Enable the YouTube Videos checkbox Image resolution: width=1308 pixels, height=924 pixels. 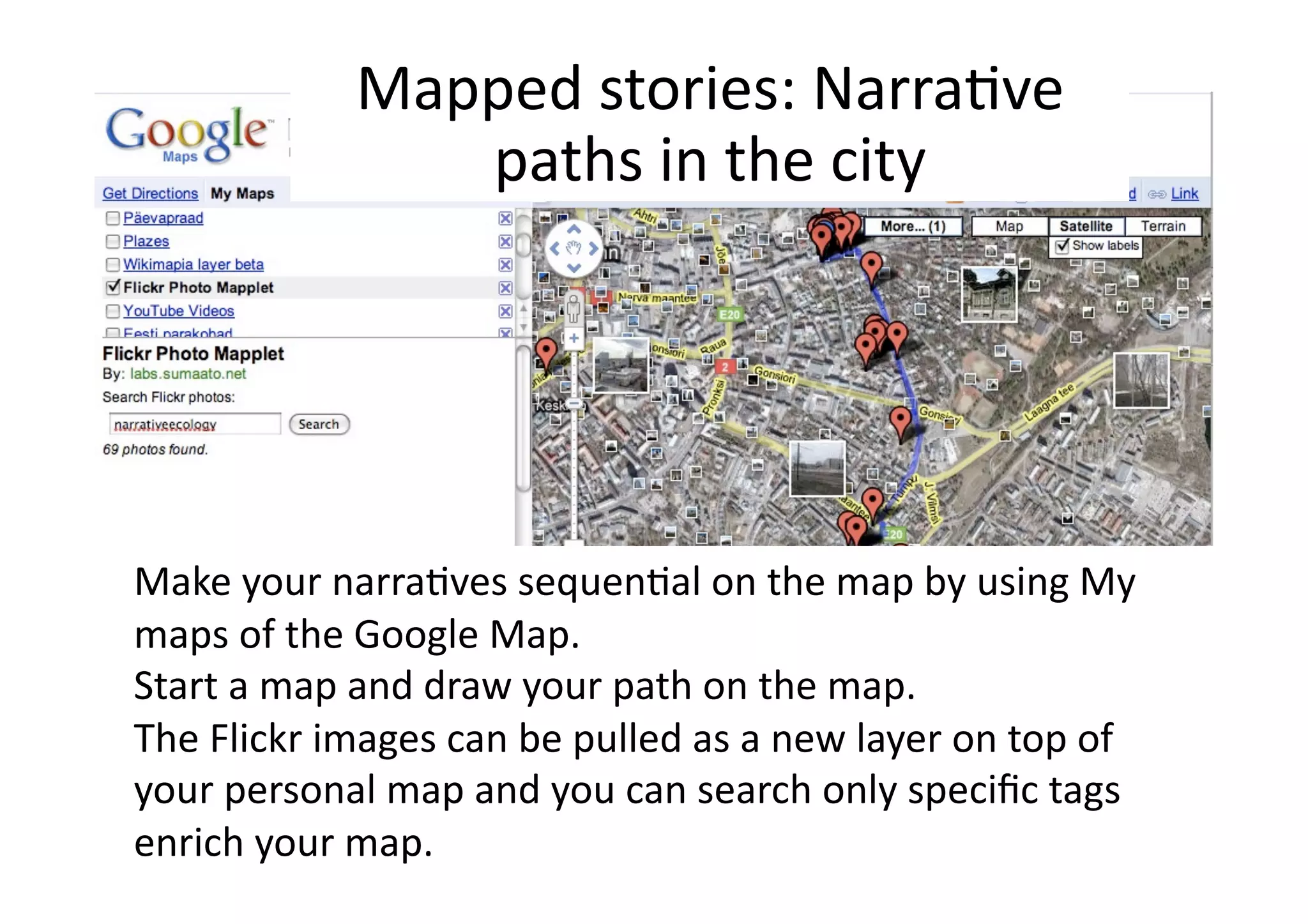click(x=113, y=311)
